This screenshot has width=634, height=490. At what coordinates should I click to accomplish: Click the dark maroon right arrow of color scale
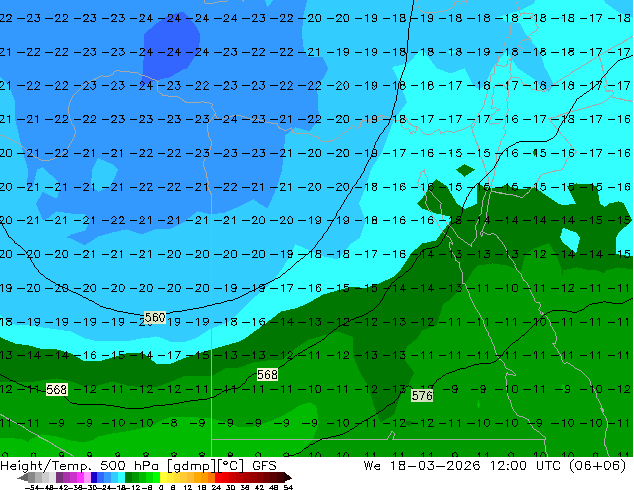click(288, 477)
